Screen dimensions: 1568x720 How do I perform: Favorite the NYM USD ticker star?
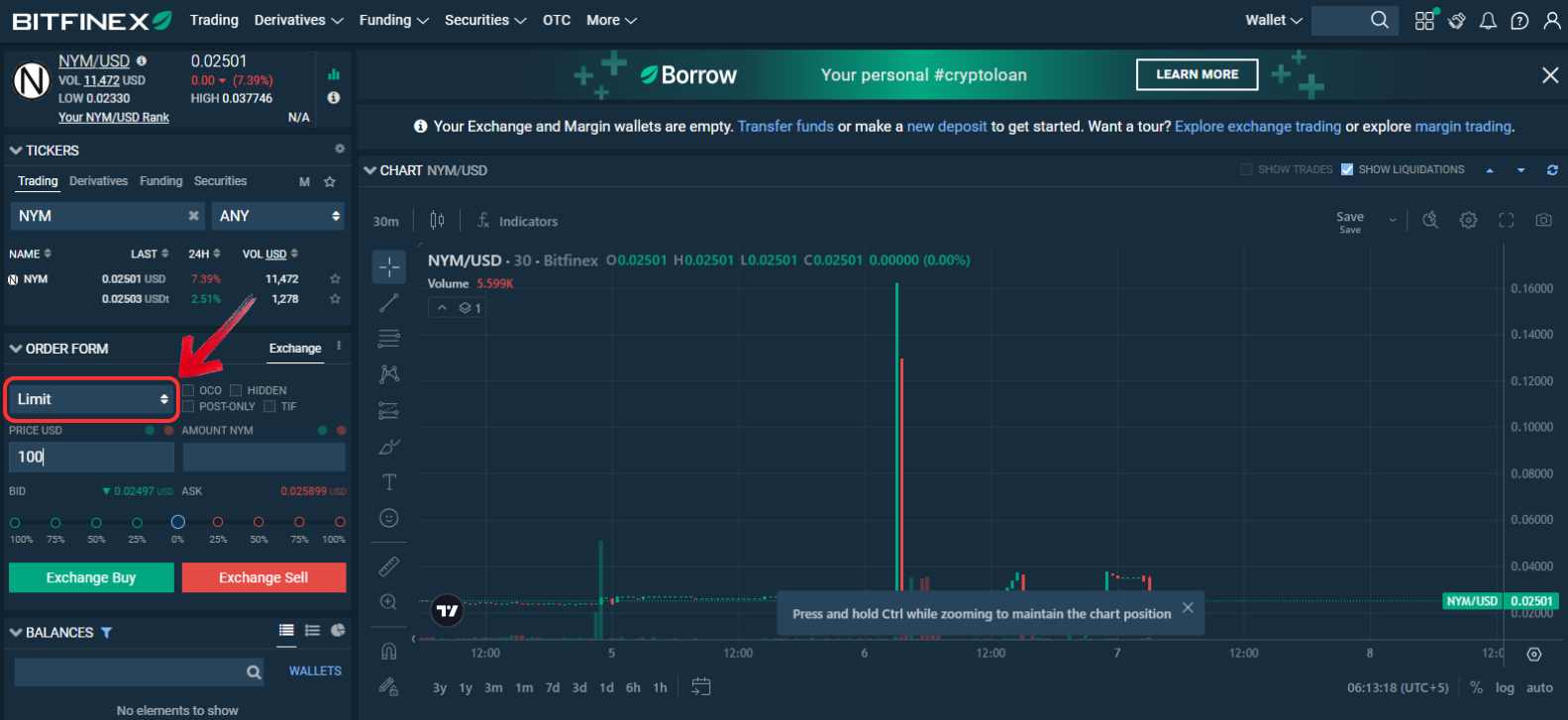tap(335, 279)
